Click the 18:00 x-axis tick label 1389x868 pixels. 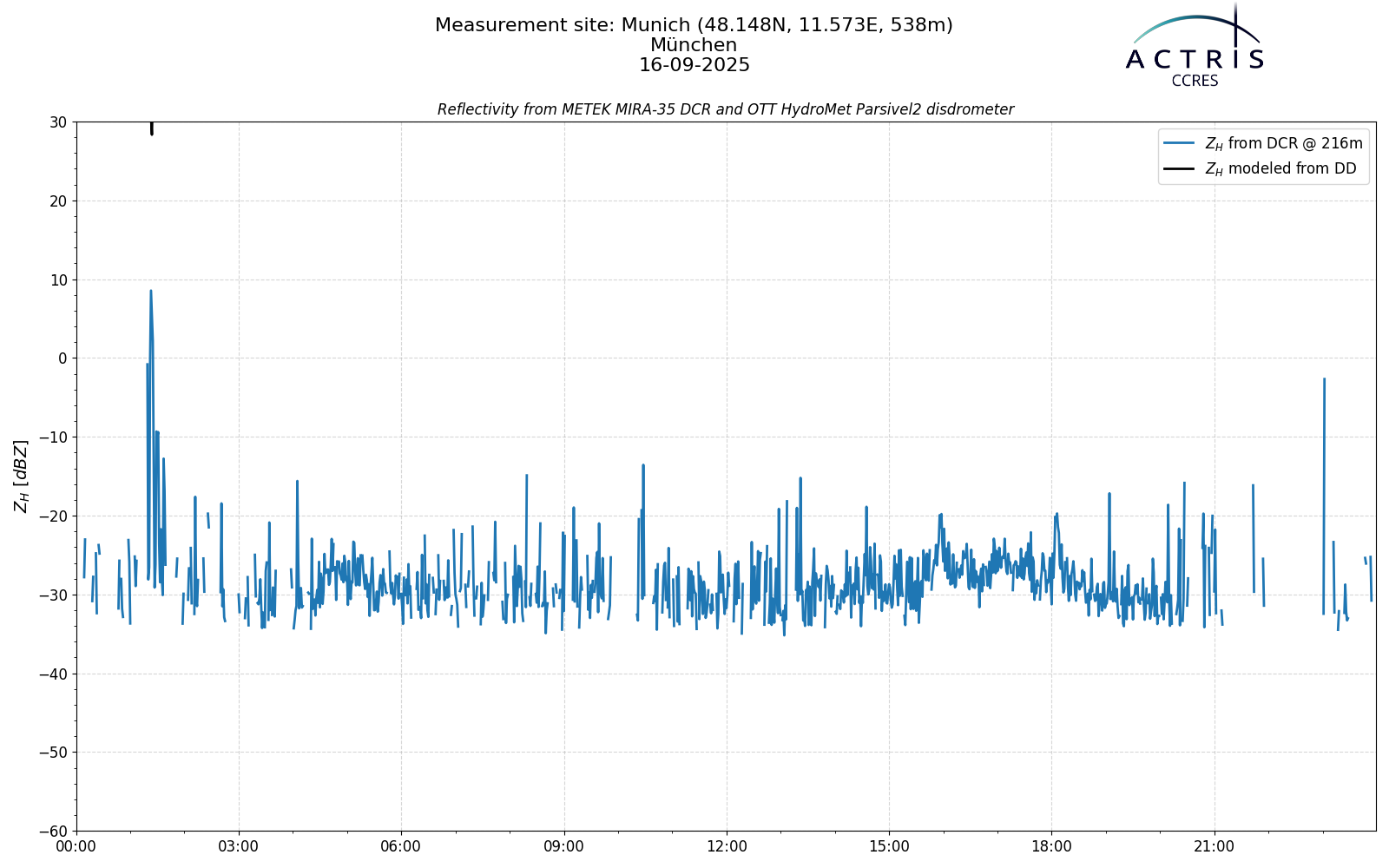(x=1051, y=846)
